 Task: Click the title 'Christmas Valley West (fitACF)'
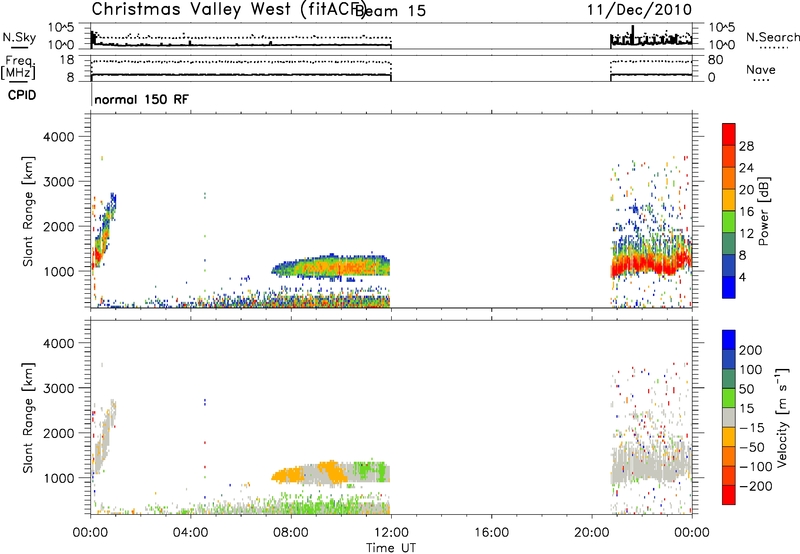228,10
